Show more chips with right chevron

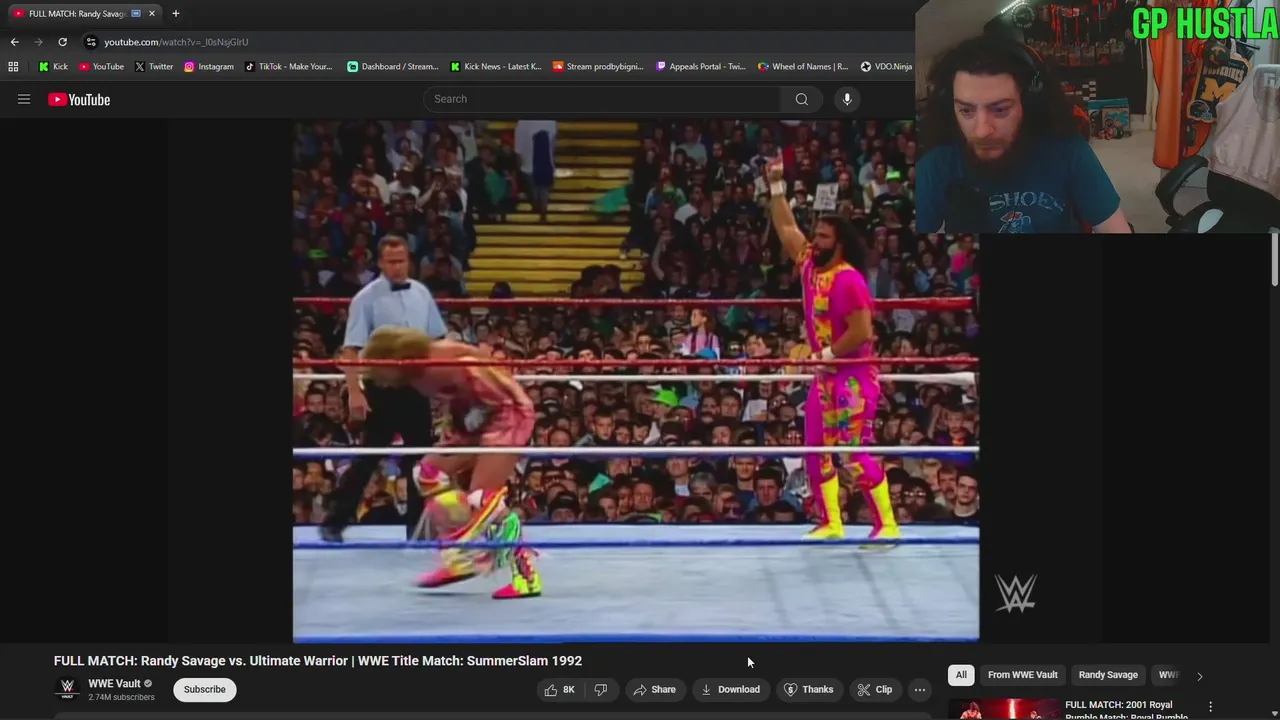1200,676
